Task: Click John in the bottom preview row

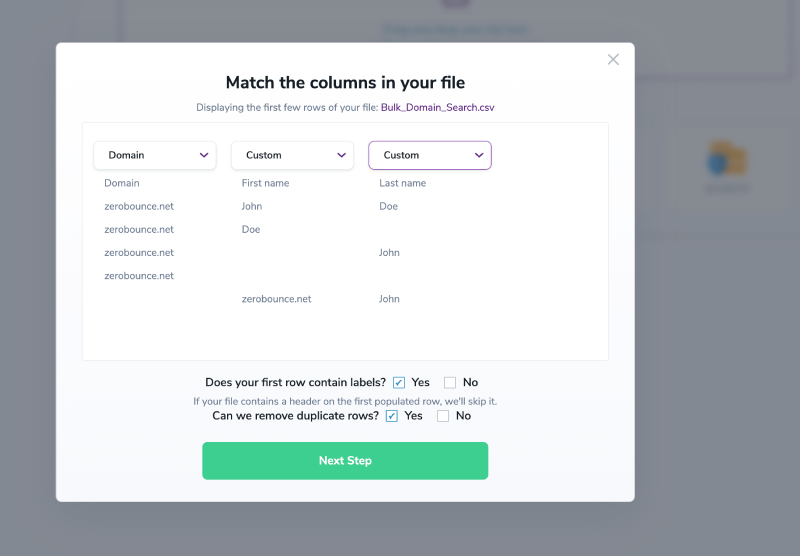Action: click(x=389, y=299)
